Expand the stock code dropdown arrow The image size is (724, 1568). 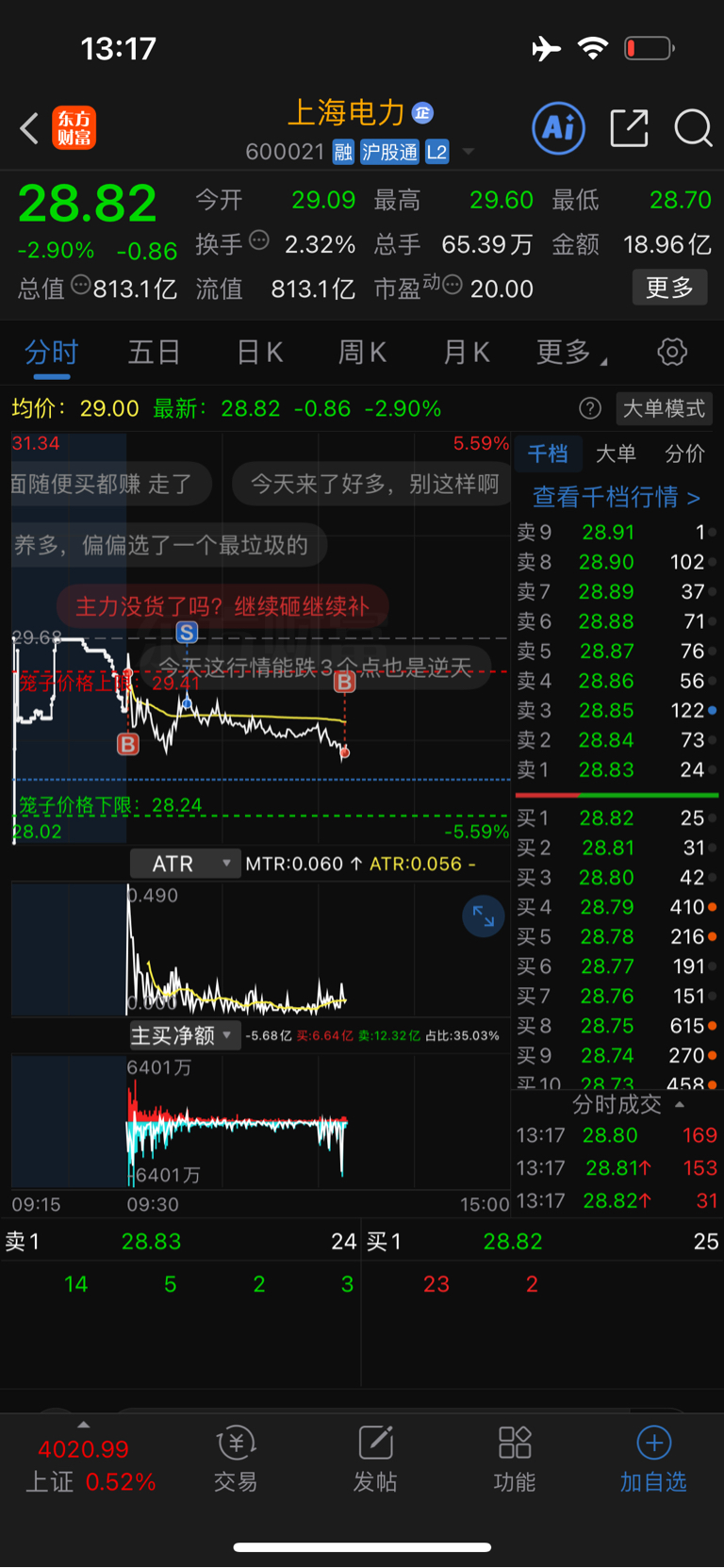[469, 152]
